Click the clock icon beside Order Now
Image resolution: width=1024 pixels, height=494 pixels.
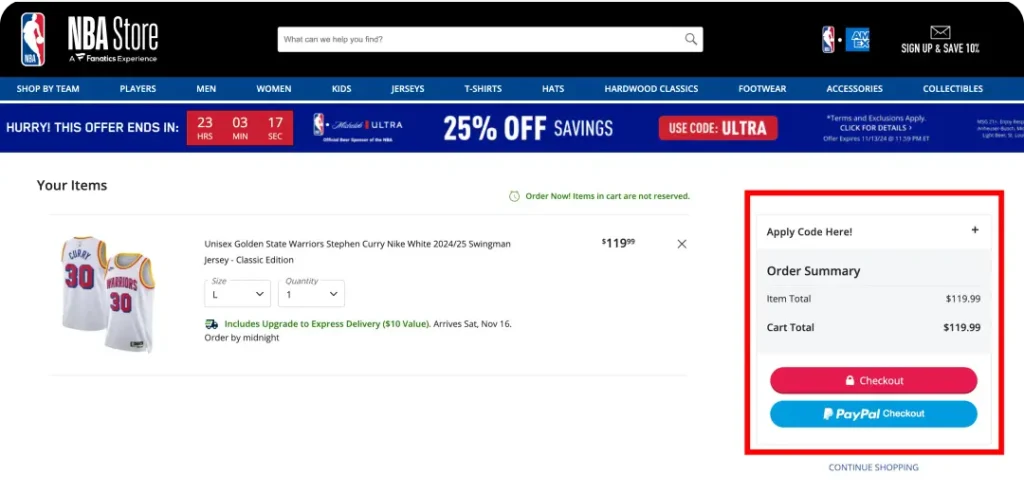click(514, 196)
